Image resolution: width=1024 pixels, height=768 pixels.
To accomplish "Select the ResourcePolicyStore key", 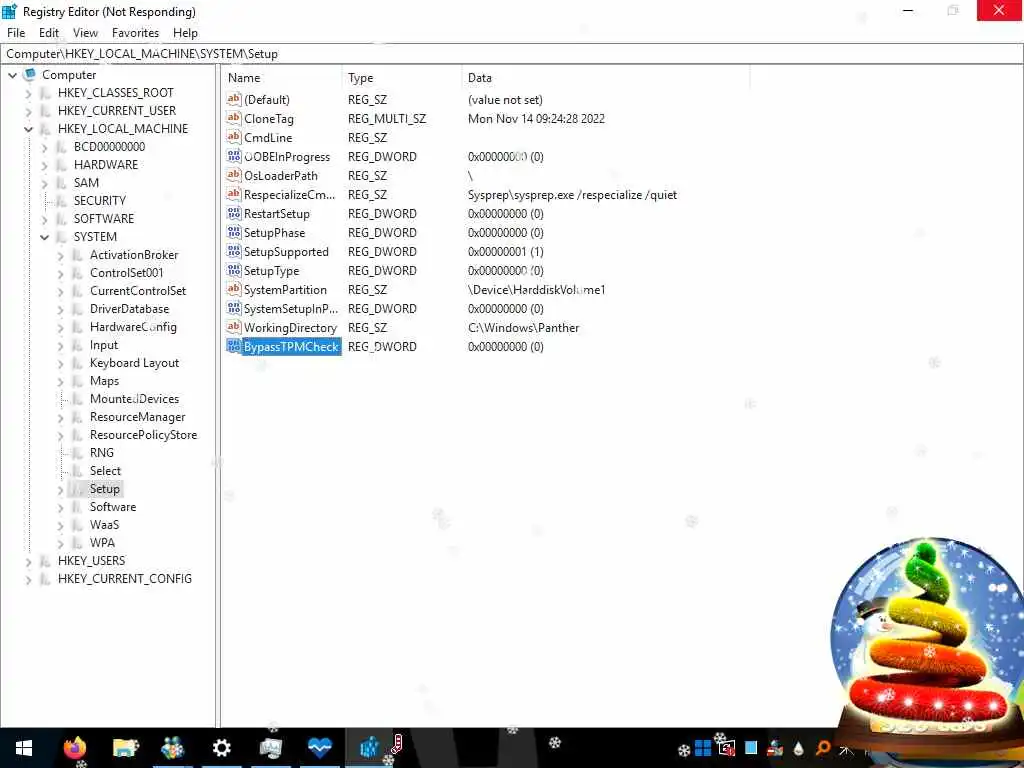I will coord(144,435).
